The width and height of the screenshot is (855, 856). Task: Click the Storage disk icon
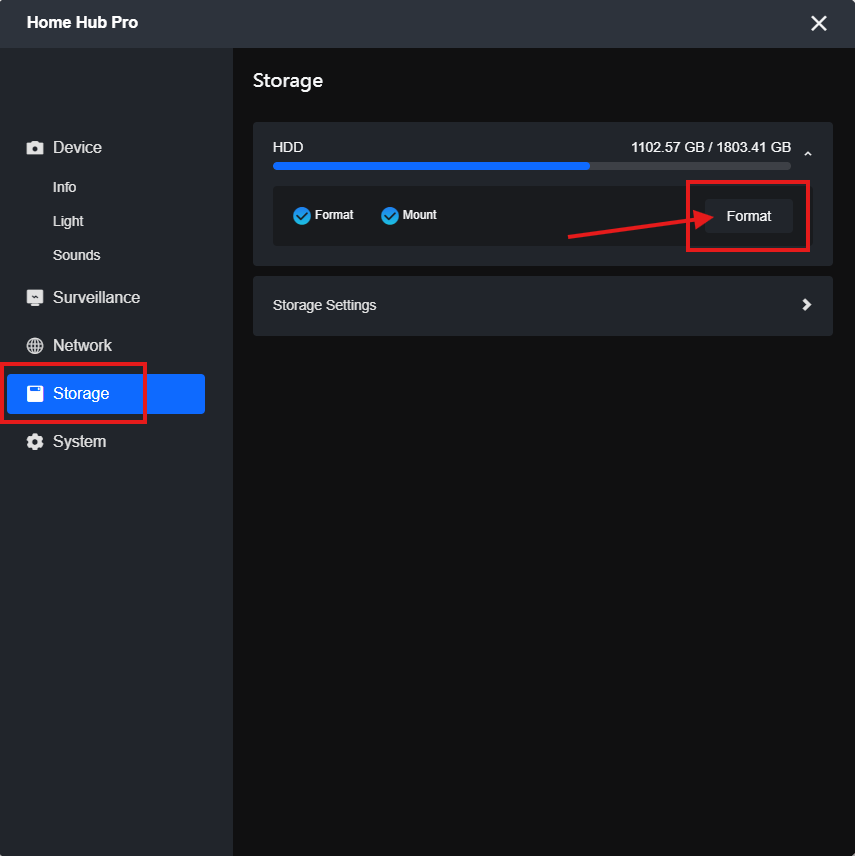click(x=35, y=394)
